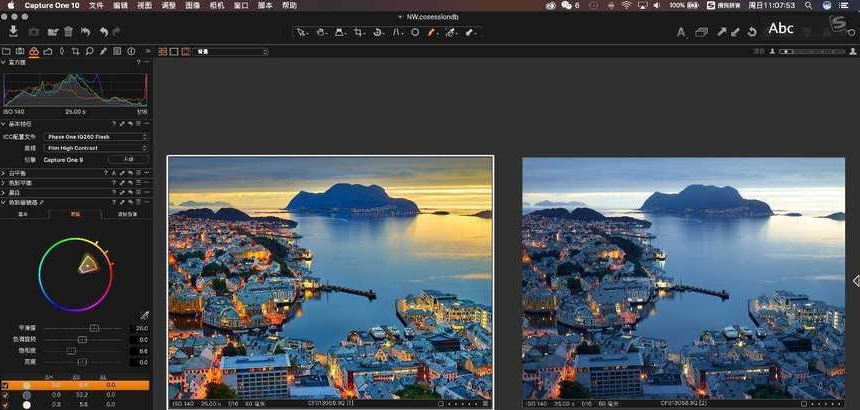Select the gray-blue color swatch row

coord(77,395)
